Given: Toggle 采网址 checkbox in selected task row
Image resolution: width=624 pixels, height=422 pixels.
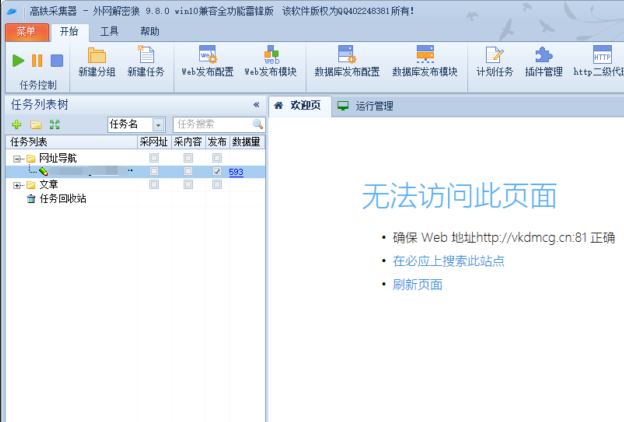Looking at the screenshot, I should tap(154, 171).
